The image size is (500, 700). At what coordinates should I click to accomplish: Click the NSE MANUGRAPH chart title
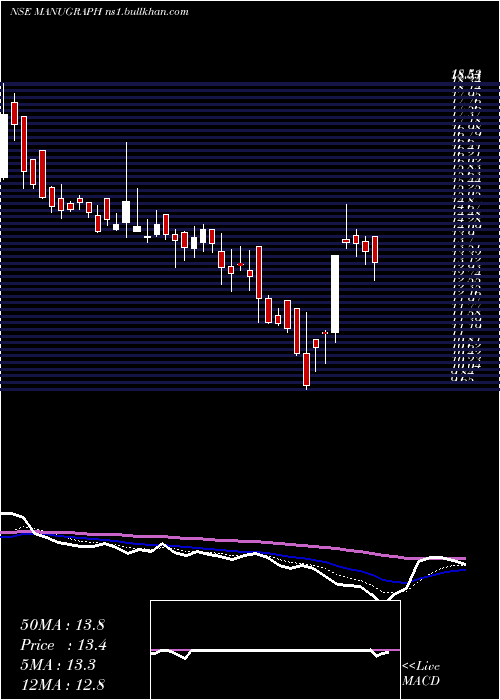coord(99,12)
